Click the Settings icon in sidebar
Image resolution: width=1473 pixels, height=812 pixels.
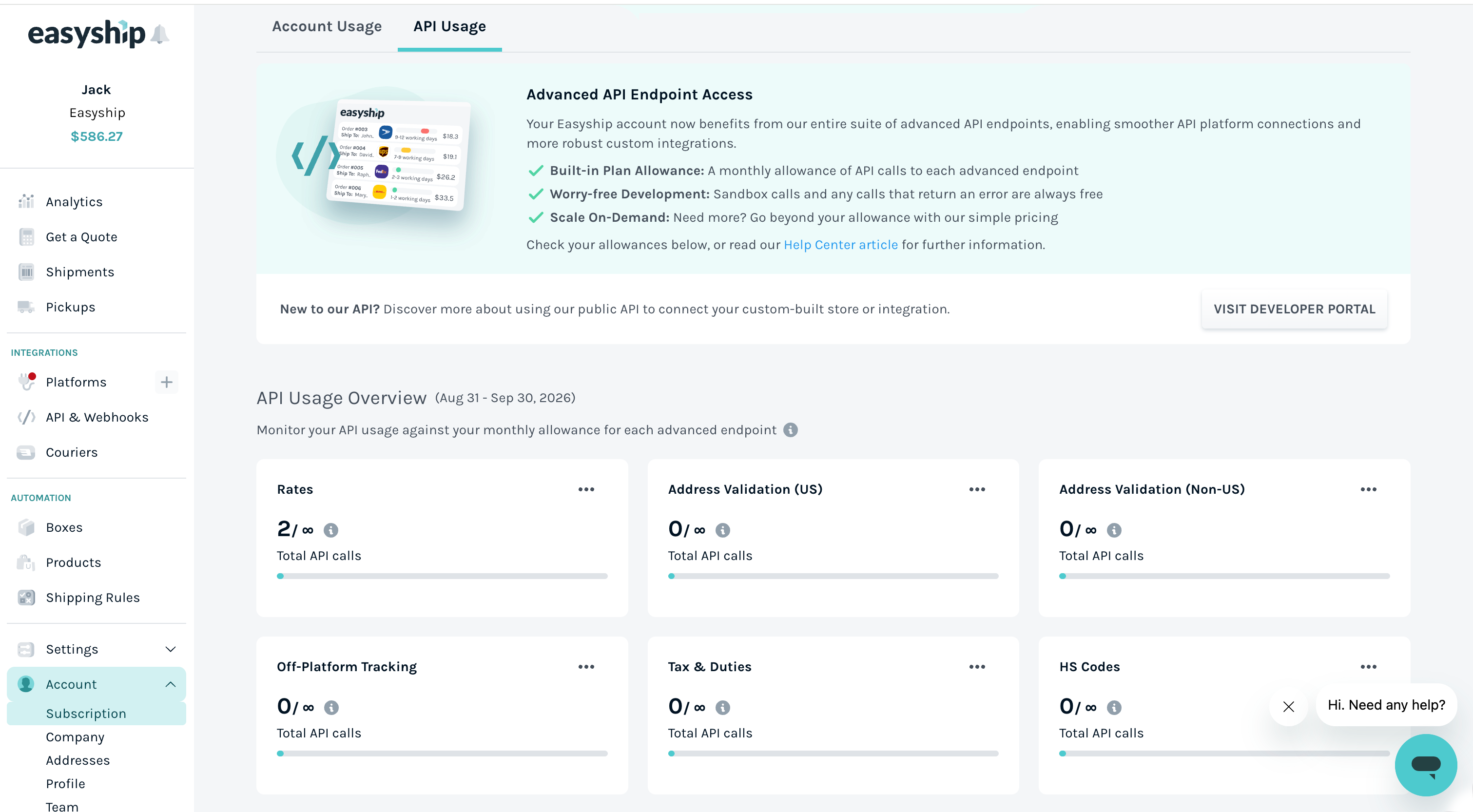26,650
